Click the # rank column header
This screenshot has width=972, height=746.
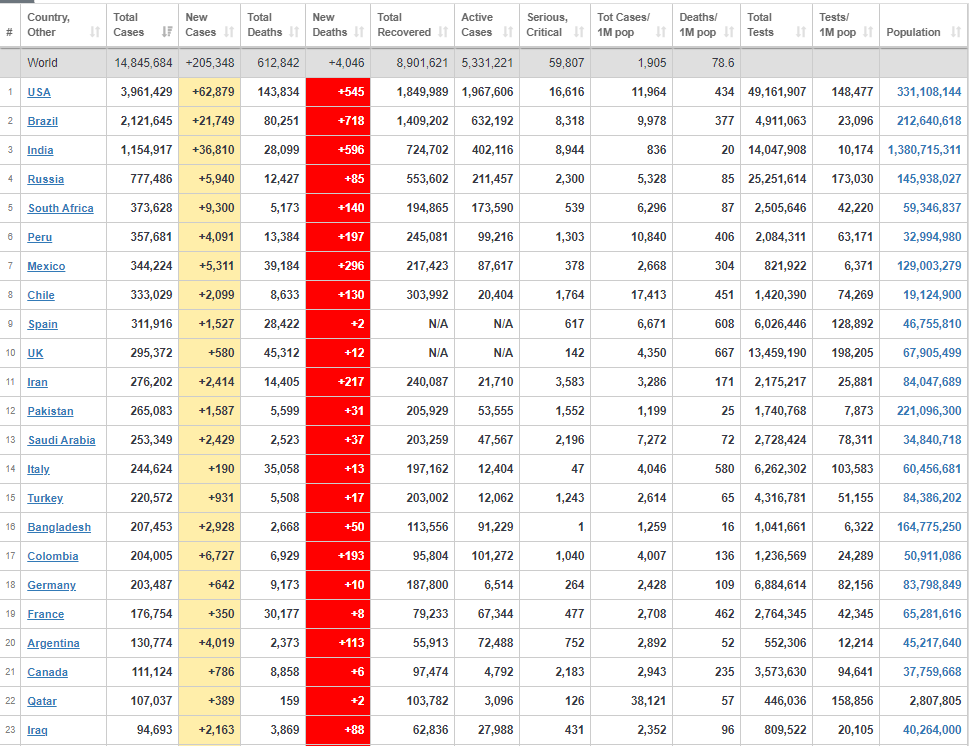10,32
